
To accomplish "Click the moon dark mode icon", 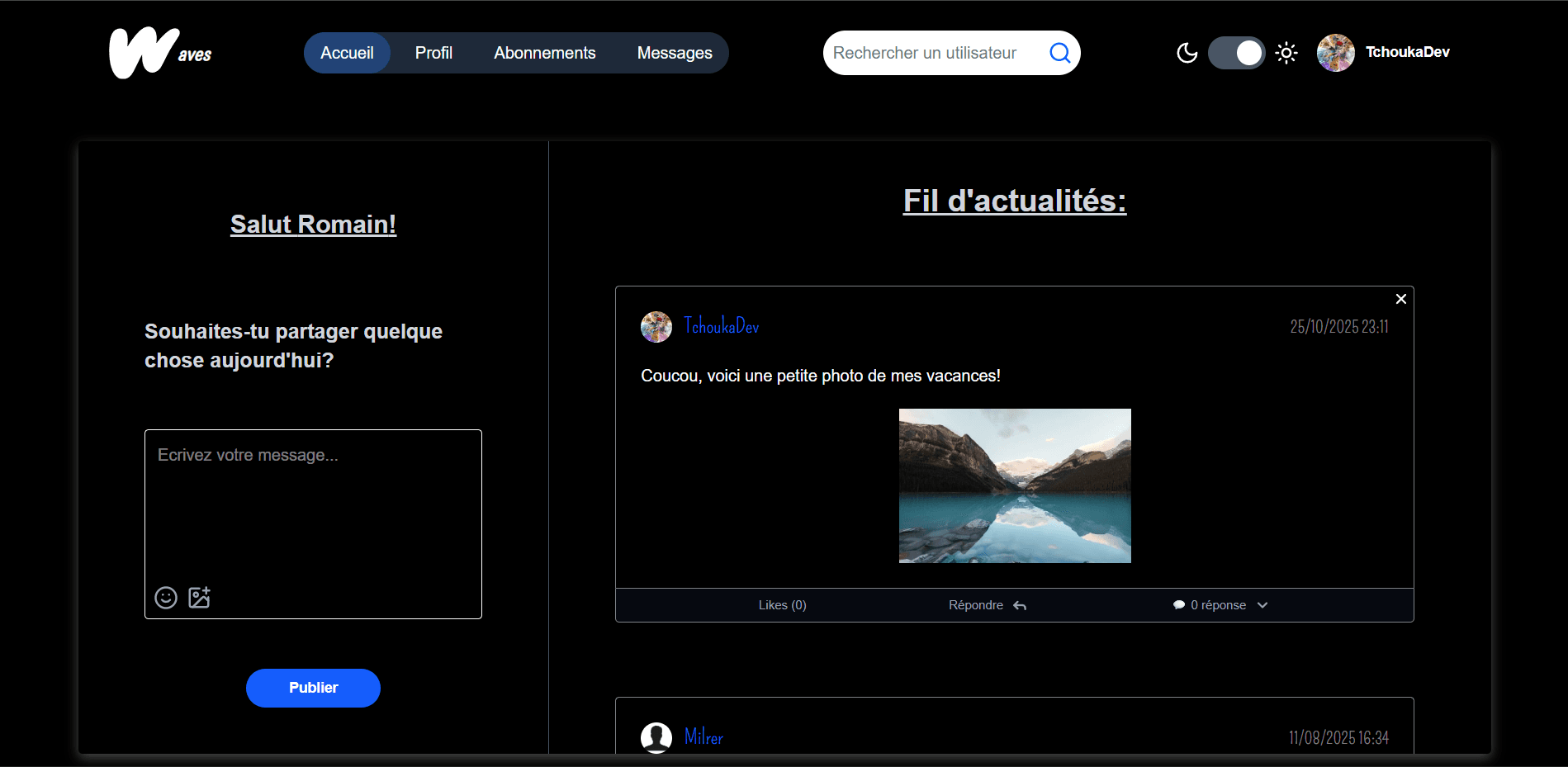I will click(1187, 53).
